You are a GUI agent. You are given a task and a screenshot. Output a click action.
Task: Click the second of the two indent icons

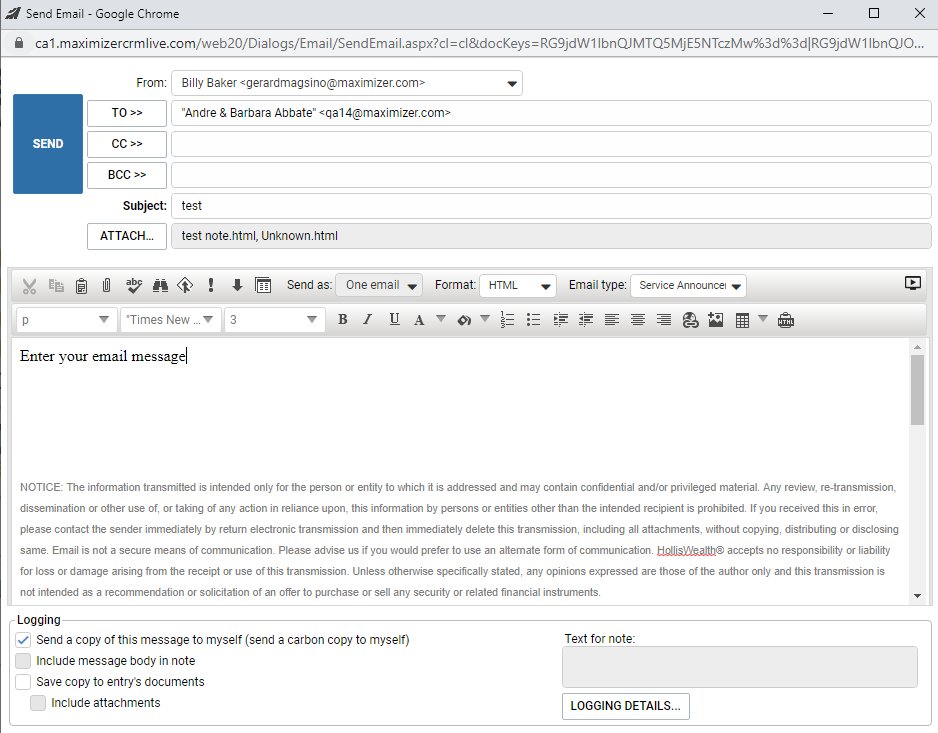586,320
